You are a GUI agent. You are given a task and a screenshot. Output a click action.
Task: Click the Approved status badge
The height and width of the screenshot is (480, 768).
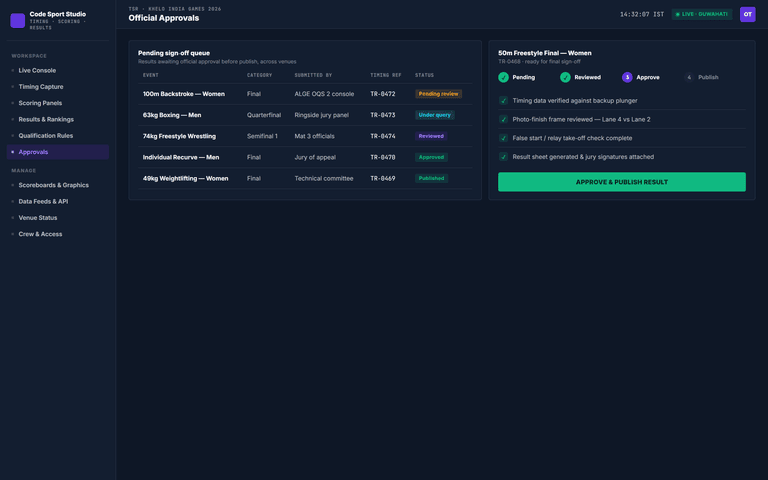[431, 157]
